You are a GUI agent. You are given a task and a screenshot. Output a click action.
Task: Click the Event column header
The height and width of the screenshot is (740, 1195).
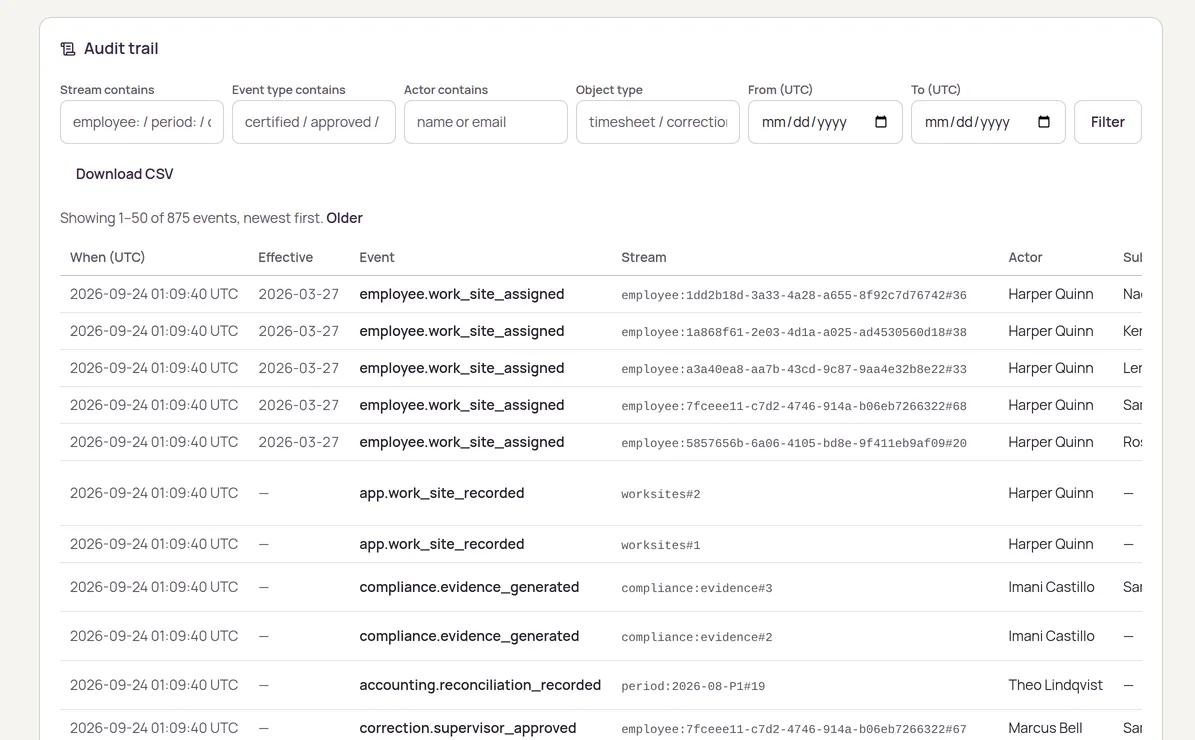point(376,258)
